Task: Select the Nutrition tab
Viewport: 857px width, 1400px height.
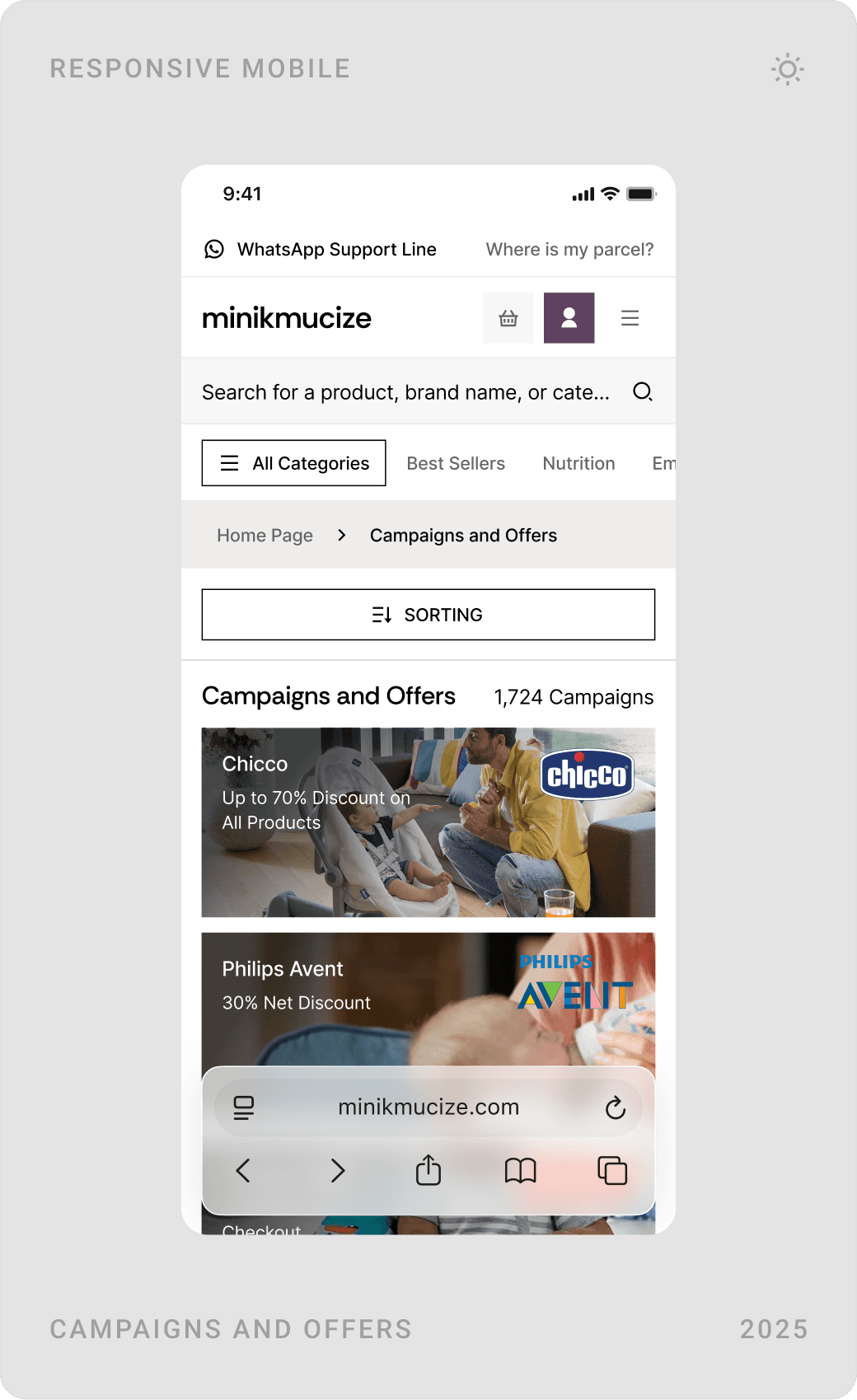Action: coord(579,463)
